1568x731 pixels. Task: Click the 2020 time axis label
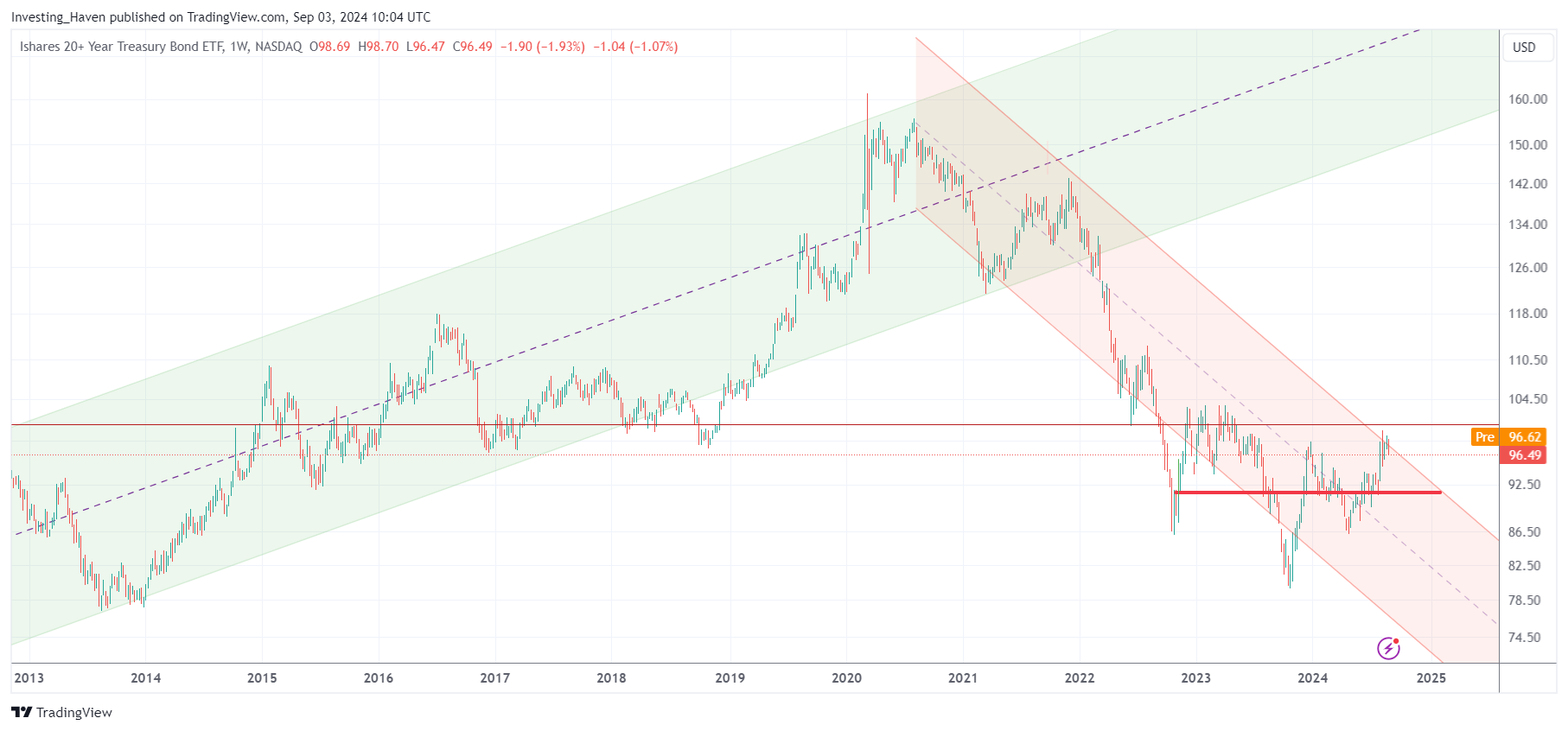[846, 678]
